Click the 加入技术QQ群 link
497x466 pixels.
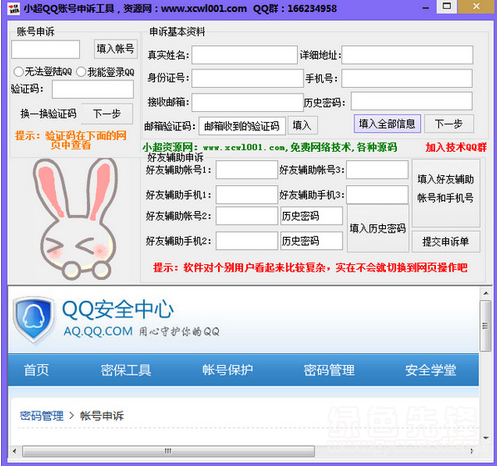456,147
